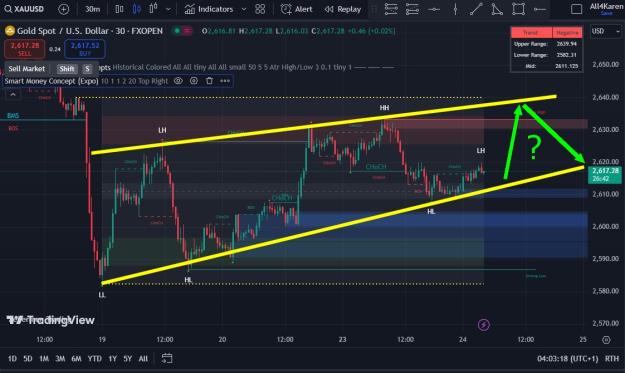The height and width of the screenshot is (373, 625).
Task: Click the 2,617.52 BUY button
Action: pos(85,49)
